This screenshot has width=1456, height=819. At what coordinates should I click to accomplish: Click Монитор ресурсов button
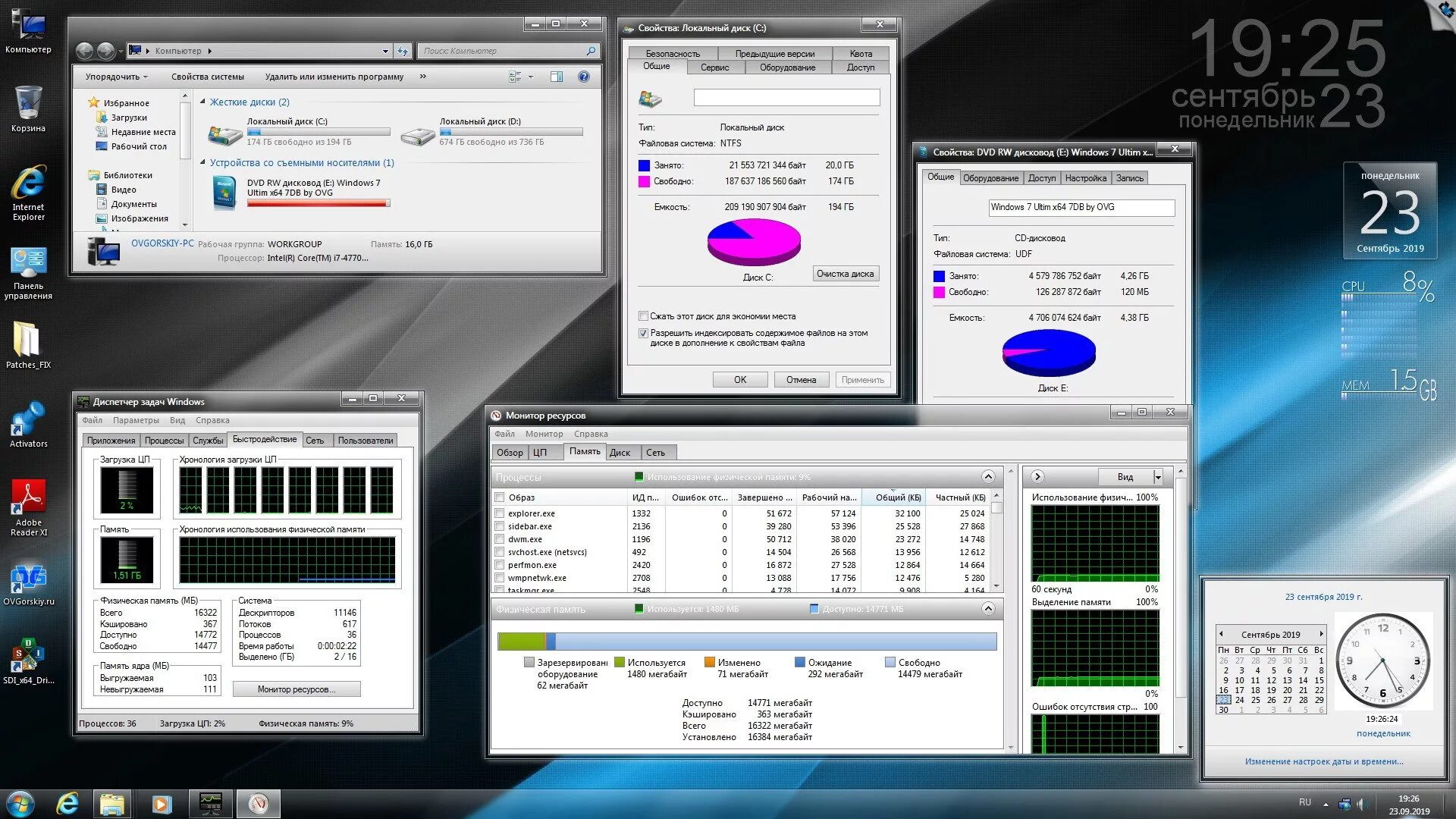(297, 689)
